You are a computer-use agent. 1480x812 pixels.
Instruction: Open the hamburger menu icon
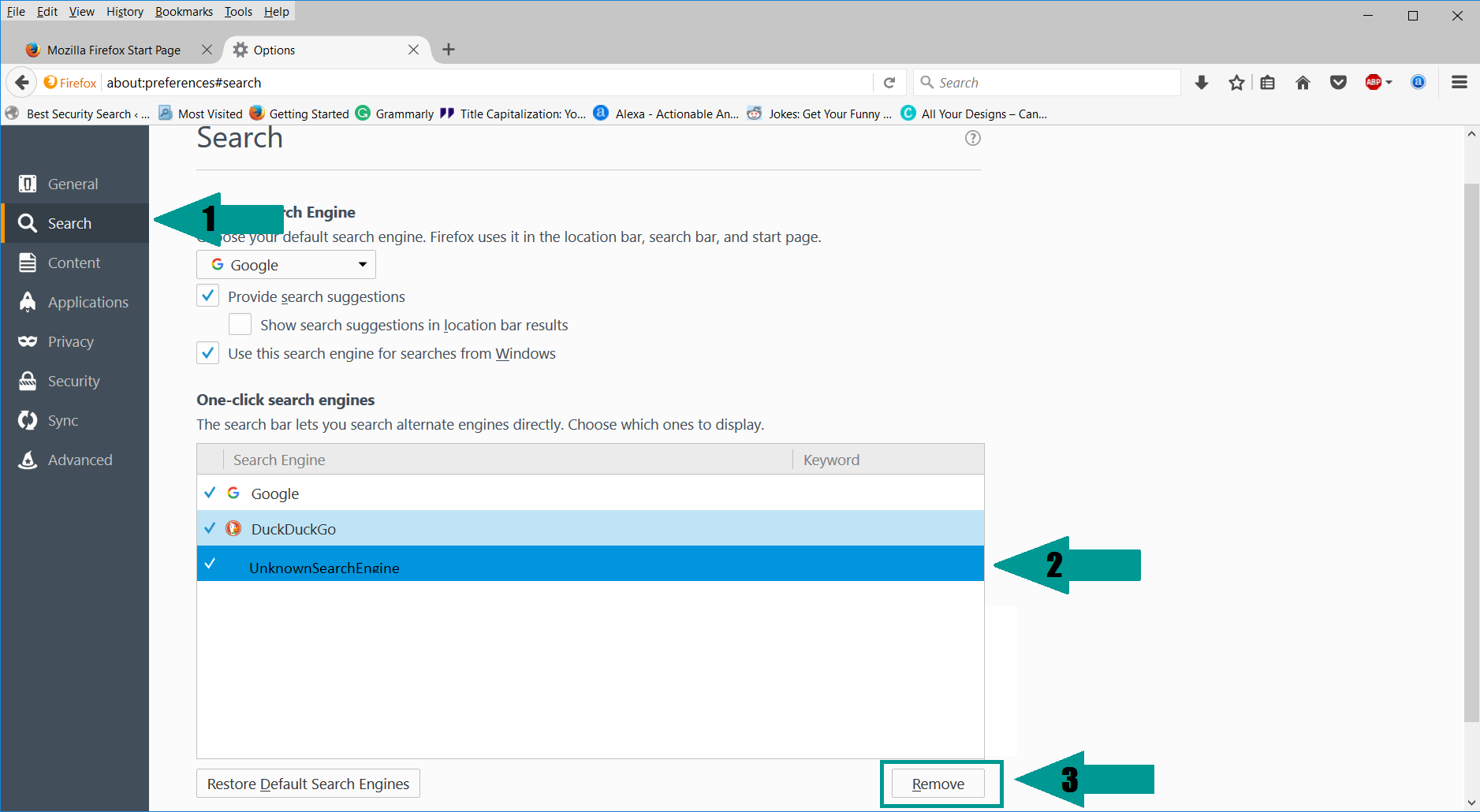(x=1459, y=83)
